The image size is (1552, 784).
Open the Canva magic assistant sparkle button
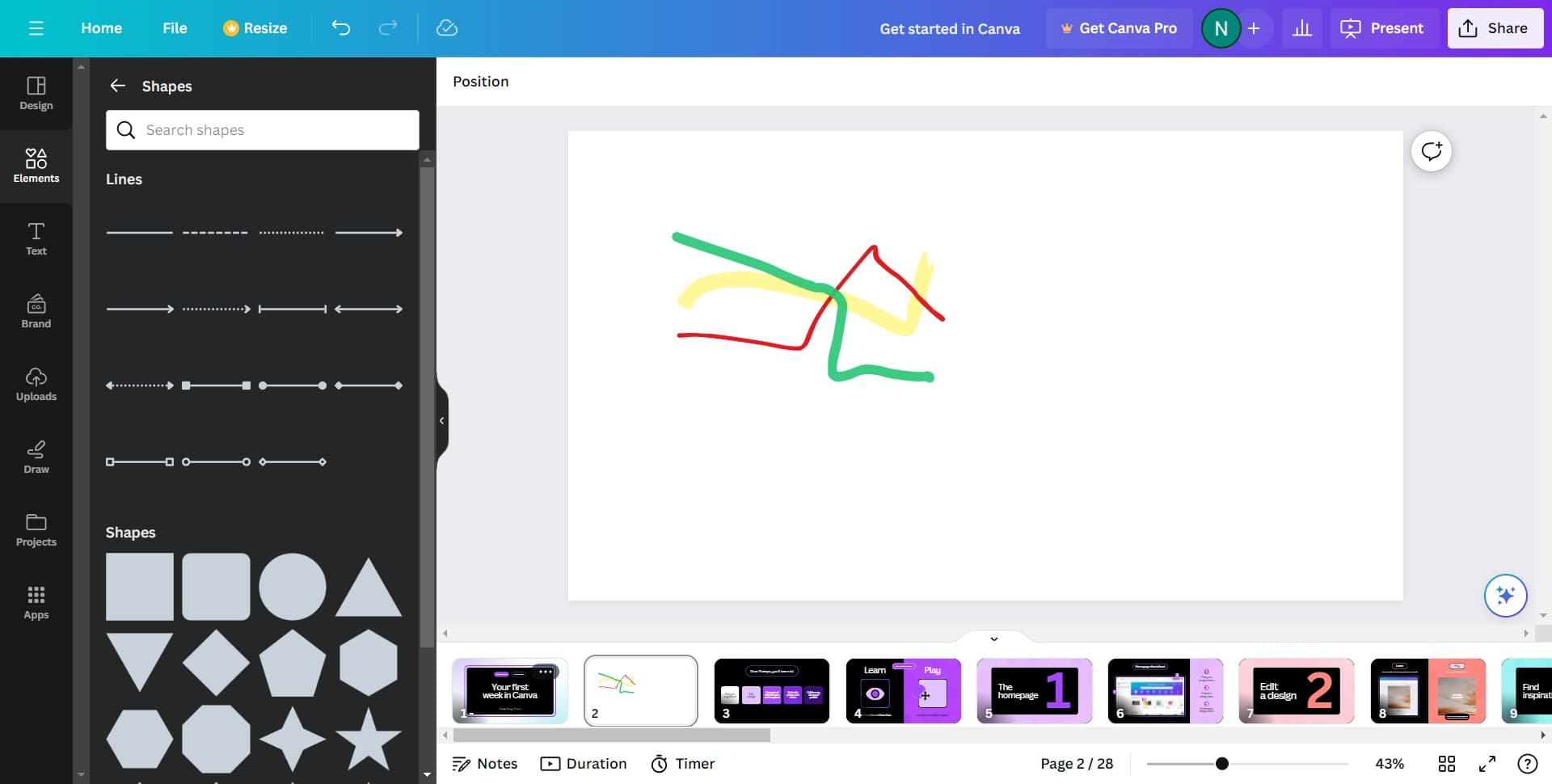point(1504,596)
